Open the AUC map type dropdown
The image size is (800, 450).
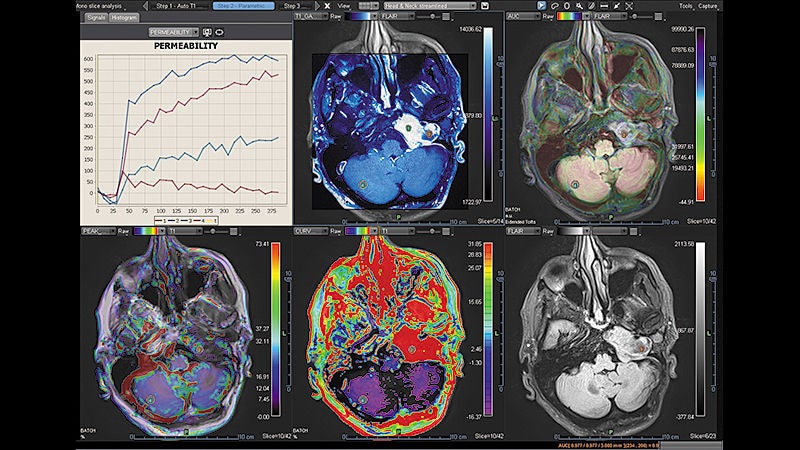(523, 16)
